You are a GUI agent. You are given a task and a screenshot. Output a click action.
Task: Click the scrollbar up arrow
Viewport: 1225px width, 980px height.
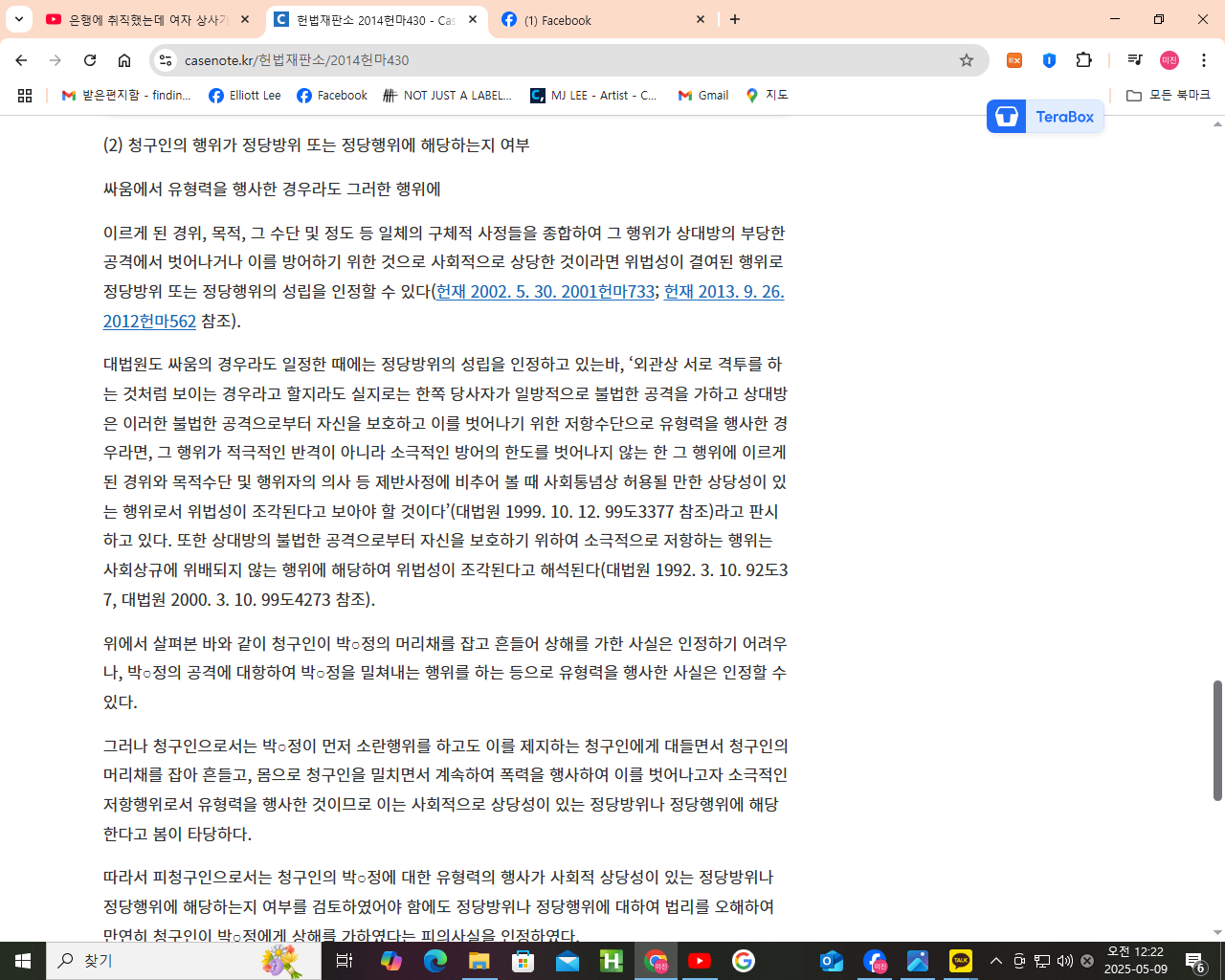tap(1217, 124)
